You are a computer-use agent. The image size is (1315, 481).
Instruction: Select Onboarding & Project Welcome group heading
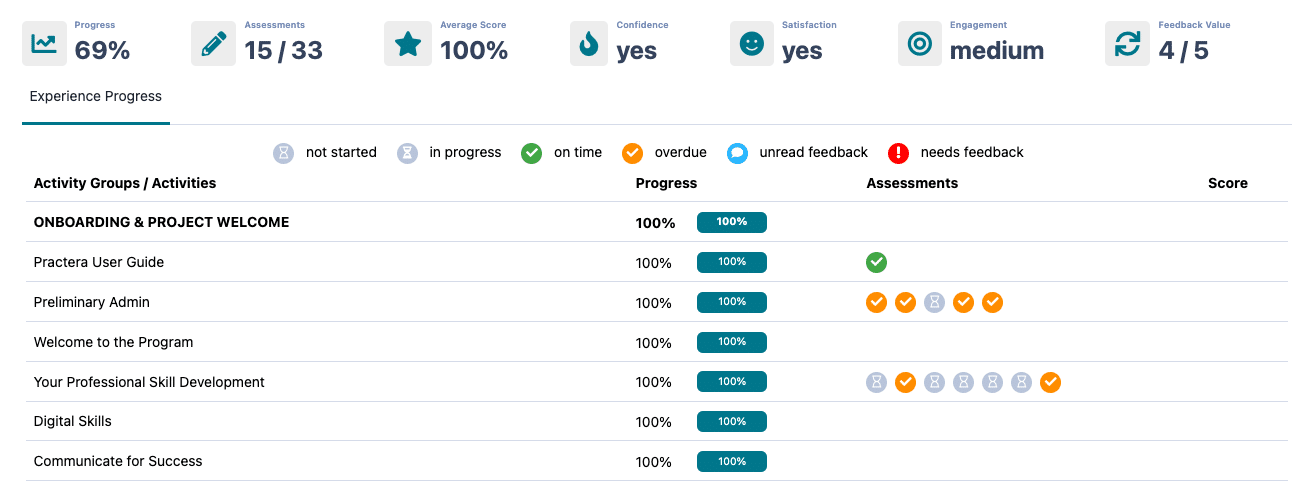(x=161, y=222)
